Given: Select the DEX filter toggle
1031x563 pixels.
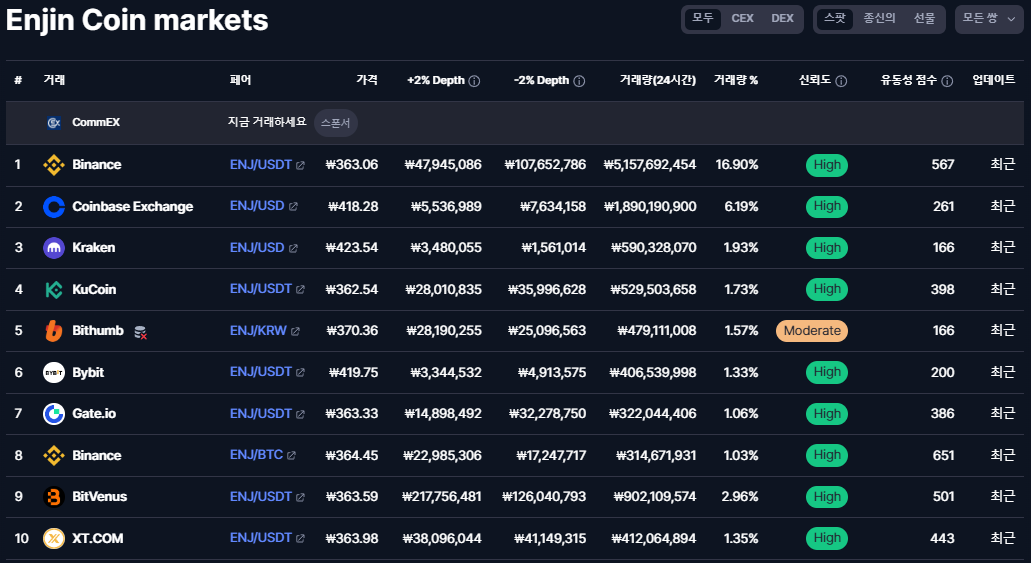Looking at the screenshot, I should [x=782, y=19].
